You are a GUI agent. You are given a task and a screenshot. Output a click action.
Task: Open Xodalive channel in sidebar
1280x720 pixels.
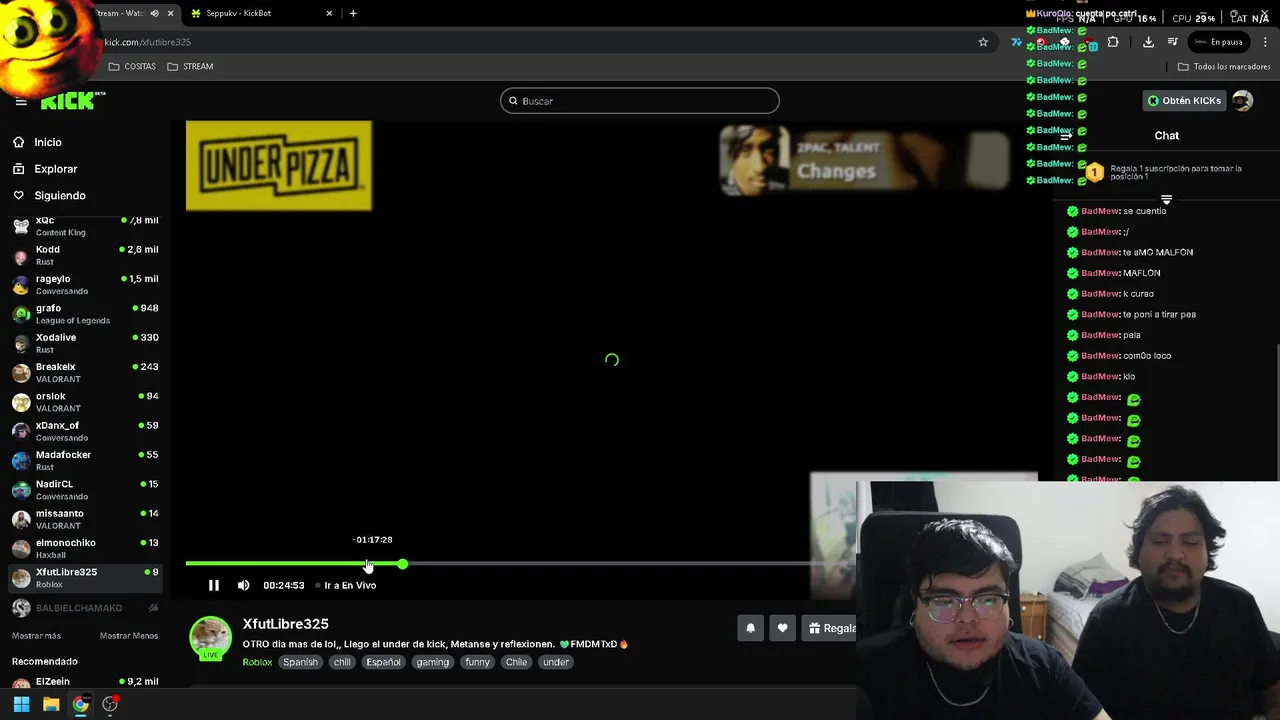85,343
